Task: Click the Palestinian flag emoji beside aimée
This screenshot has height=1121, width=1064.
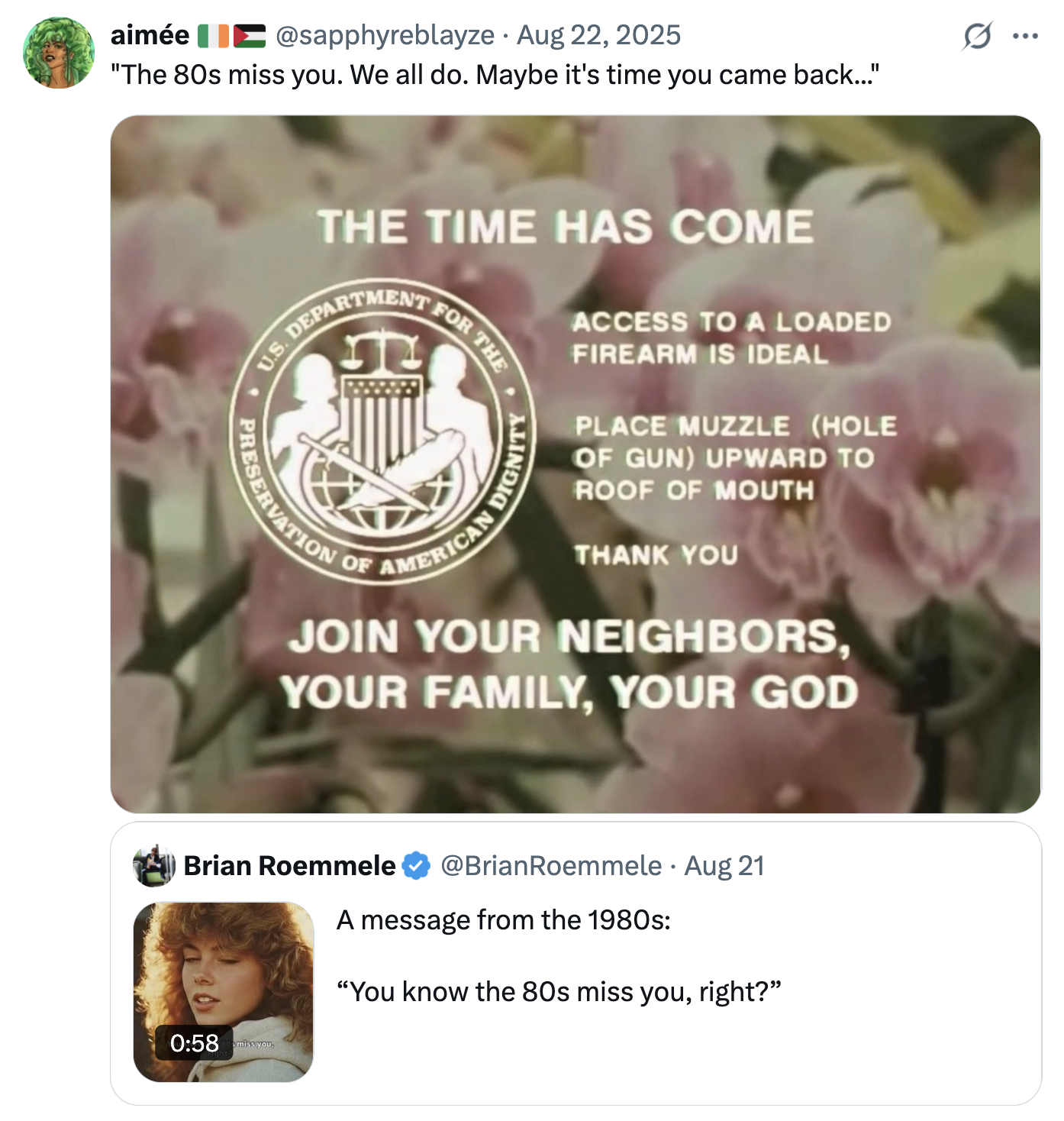Action: click(x=249, y=36)
